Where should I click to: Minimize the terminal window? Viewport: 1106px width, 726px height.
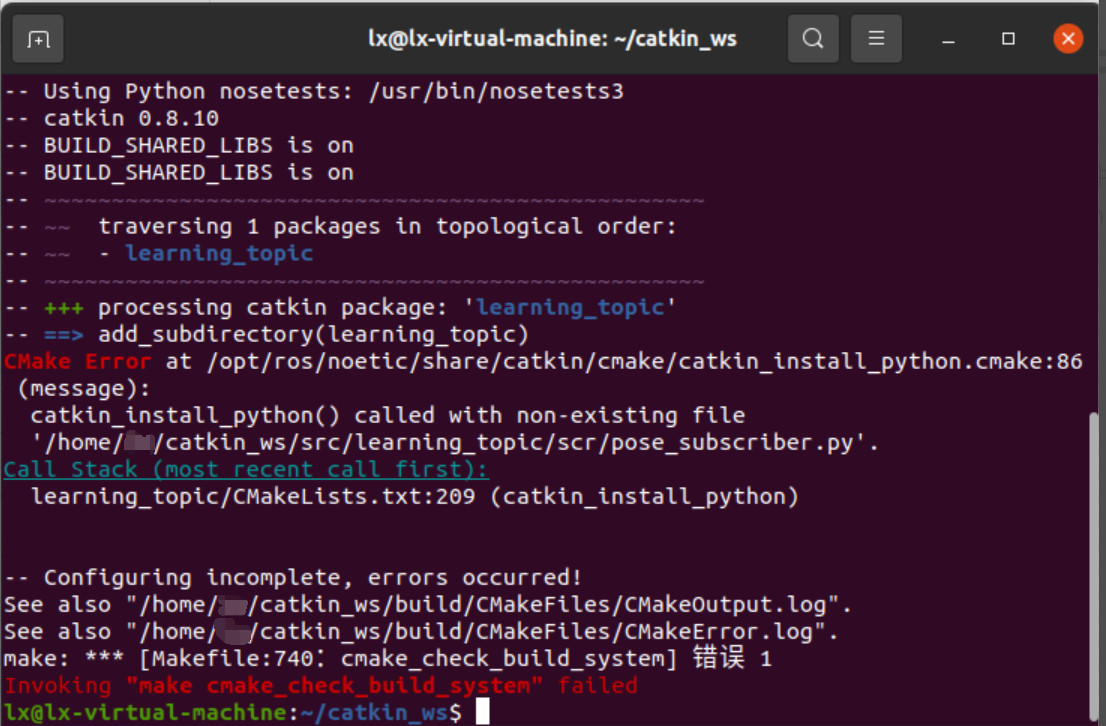coord(948,39)
